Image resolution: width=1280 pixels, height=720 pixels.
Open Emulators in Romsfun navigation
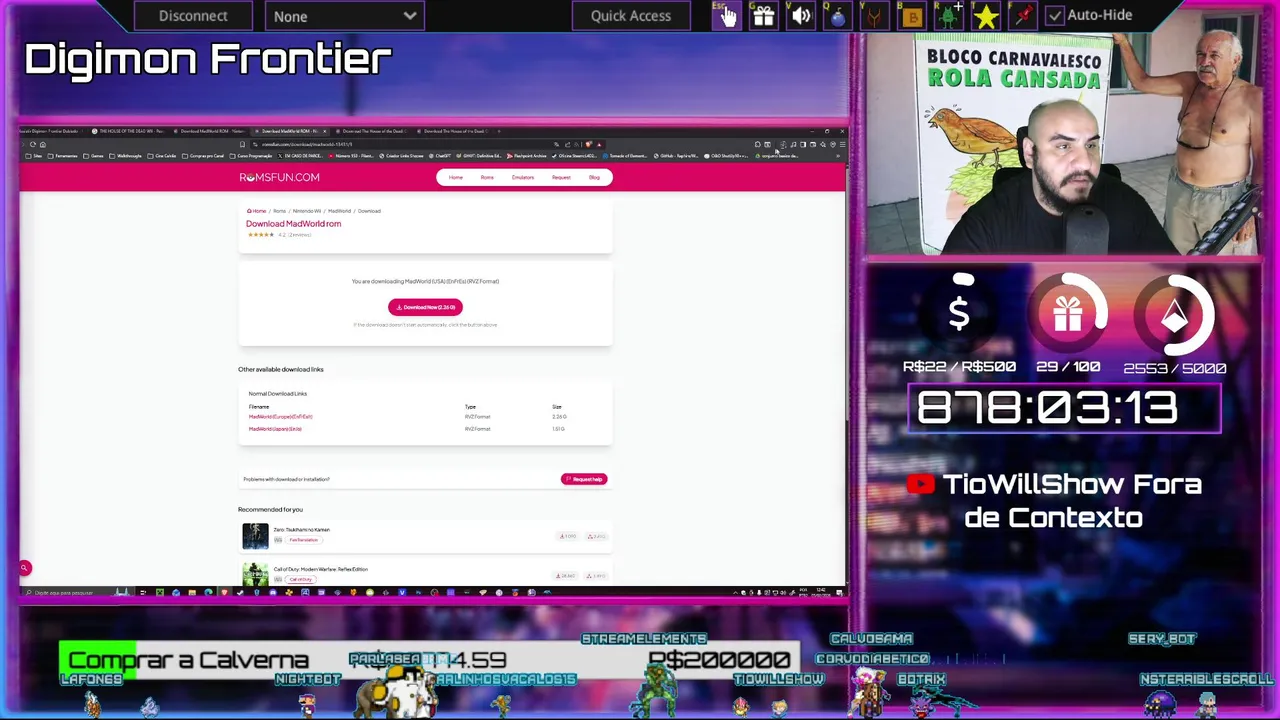[x=523, y=177]
